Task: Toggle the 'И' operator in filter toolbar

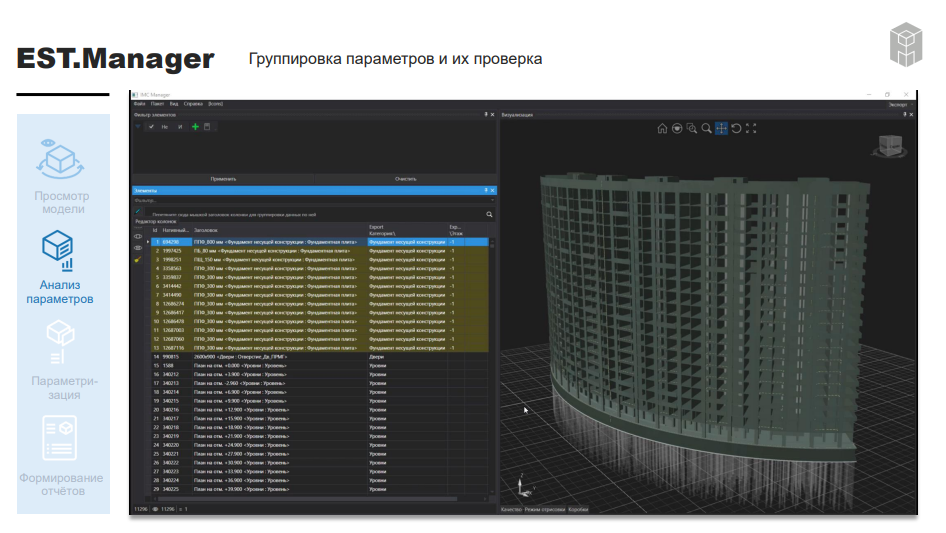Action: 180,127
